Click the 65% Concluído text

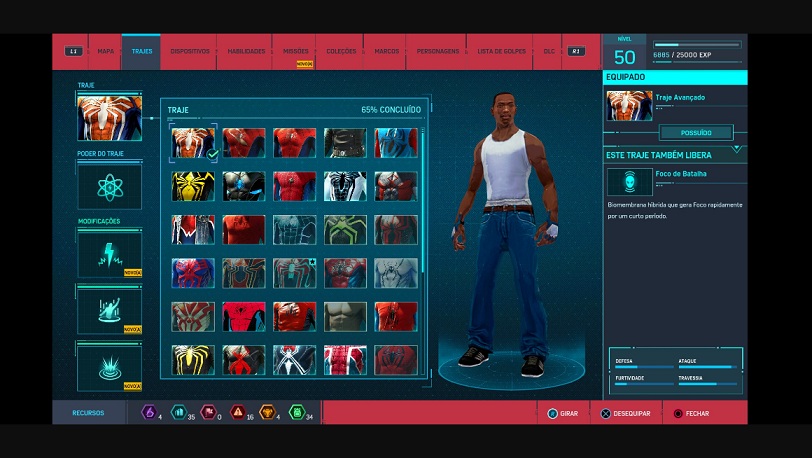[391, 110]
